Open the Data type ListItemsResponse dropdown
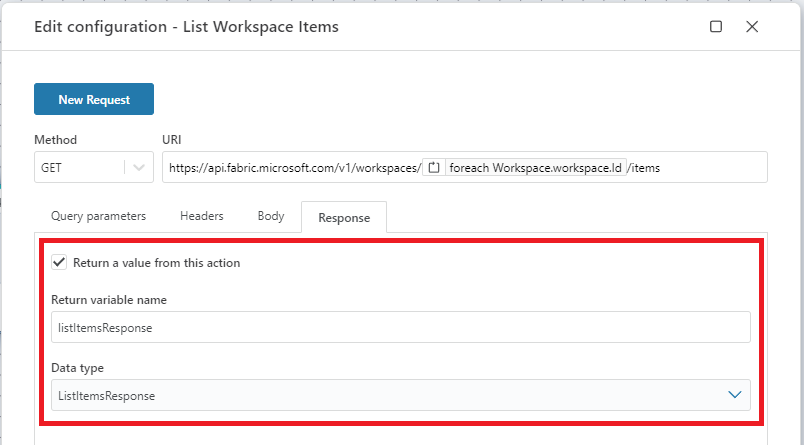The image size is (804, 445). pos(400,395)
